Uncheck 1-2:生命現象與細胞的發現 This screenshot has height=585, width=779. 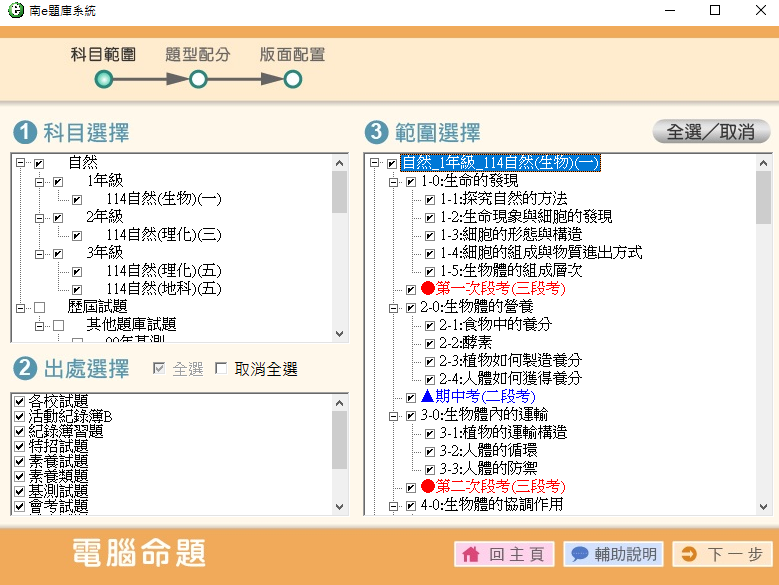(430, 217)
